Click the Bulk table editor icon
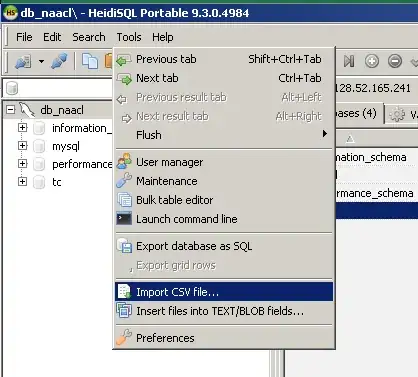This screenshot has height=377, width=418. click(124, 200)
